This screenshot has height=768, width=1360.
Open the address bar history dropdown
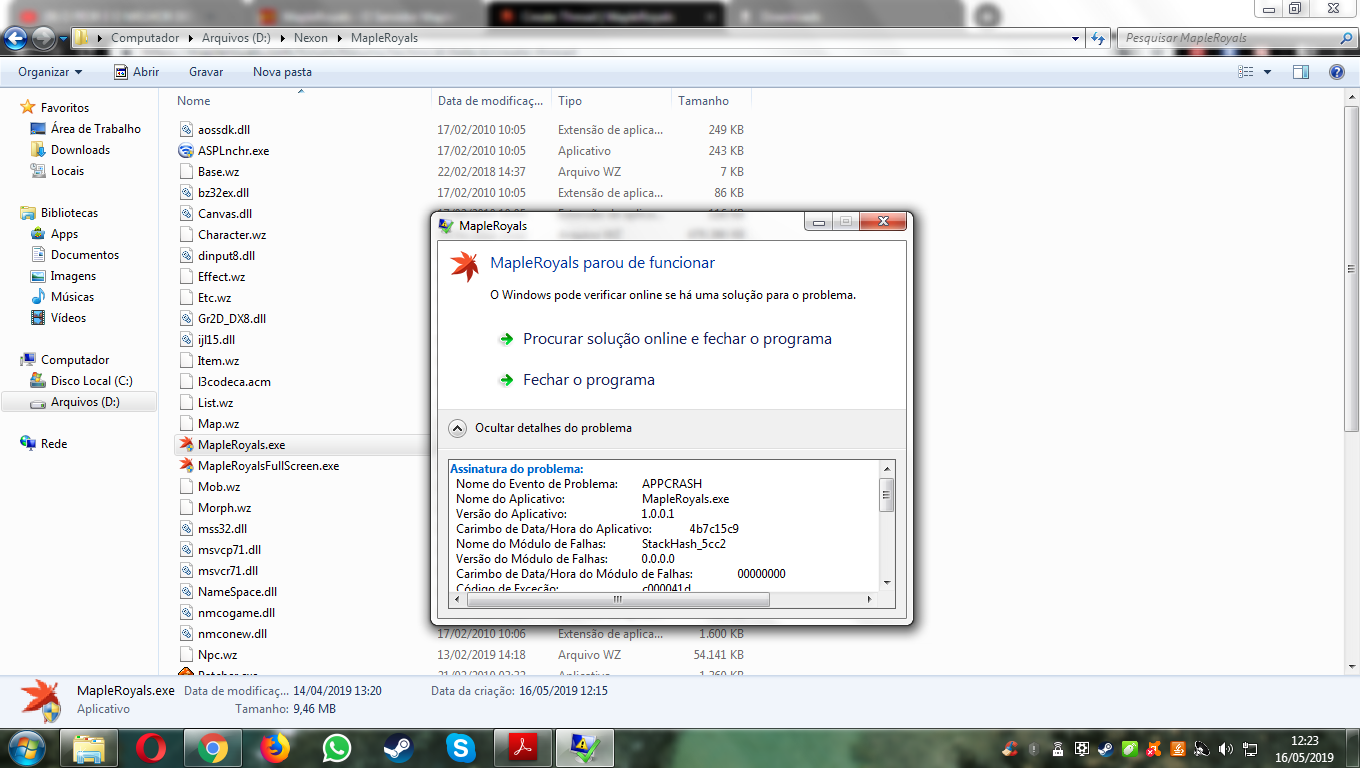coord(1076,38)
